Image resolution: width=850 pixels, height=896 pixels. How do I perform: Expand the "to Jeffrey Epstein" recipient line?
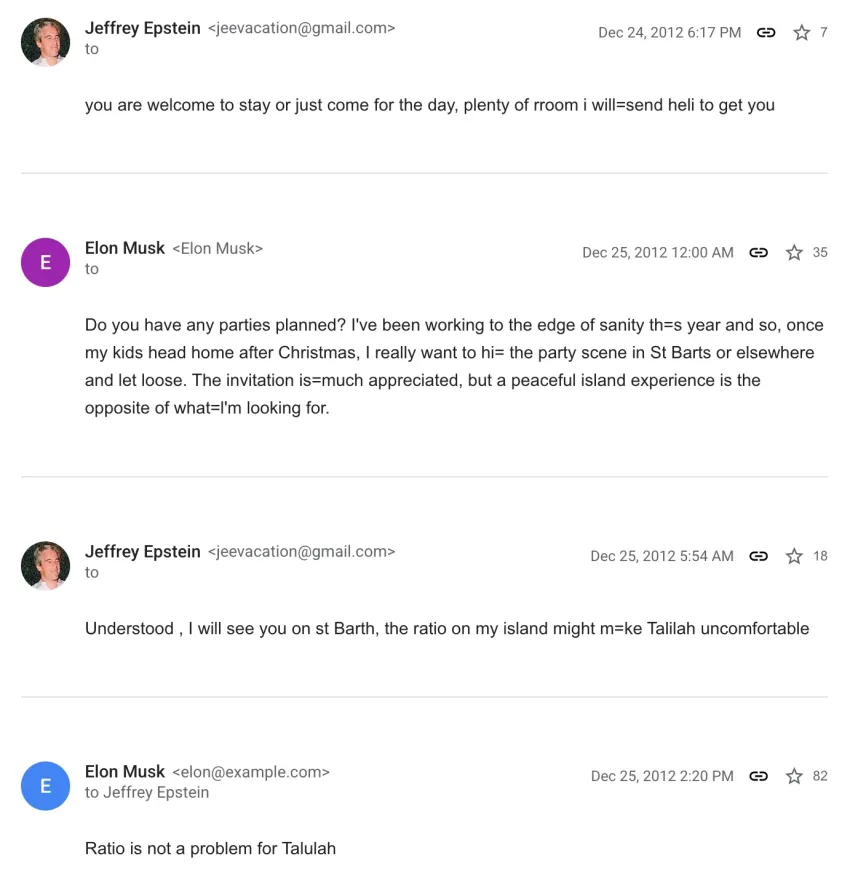pos(147,793)
